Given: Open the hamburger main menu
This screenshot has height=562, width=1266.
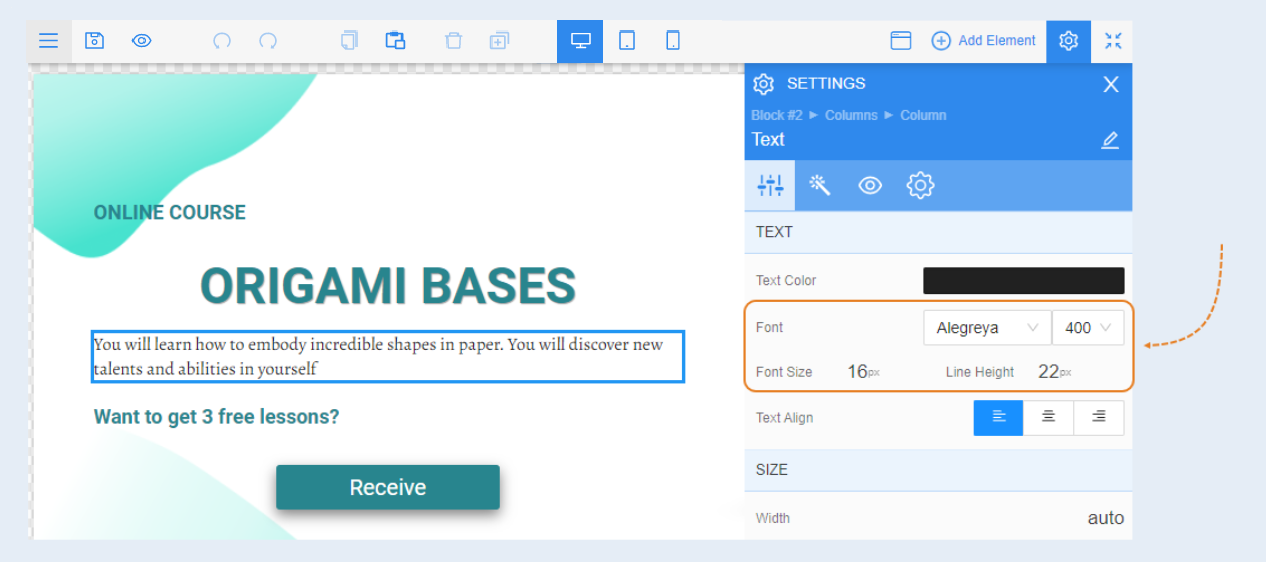Looking at the screenshot, I should click(48, 41).
